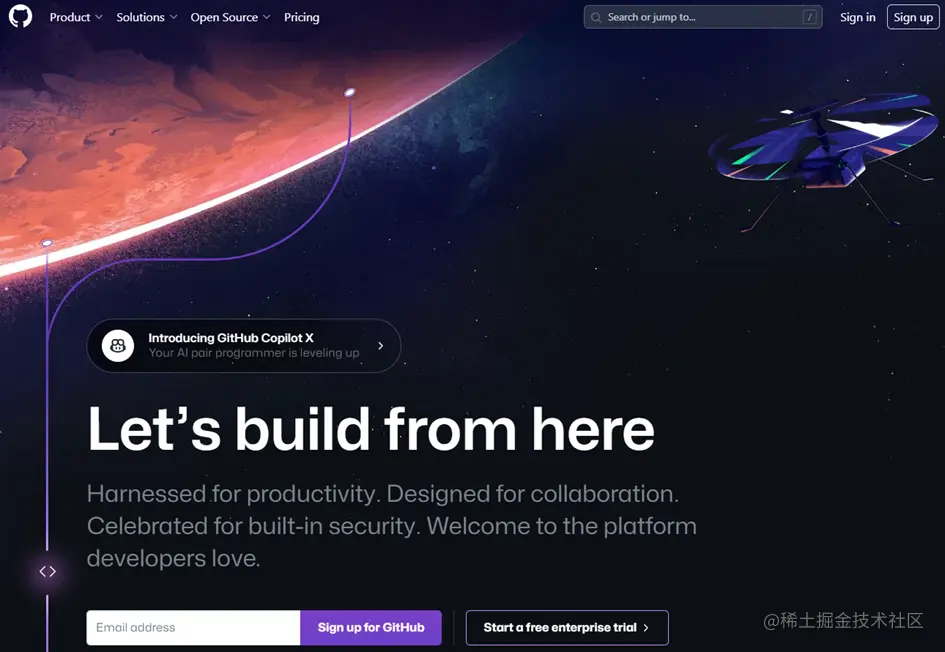
Task: Click the timeline marker dot on planet
Action: 350,92
